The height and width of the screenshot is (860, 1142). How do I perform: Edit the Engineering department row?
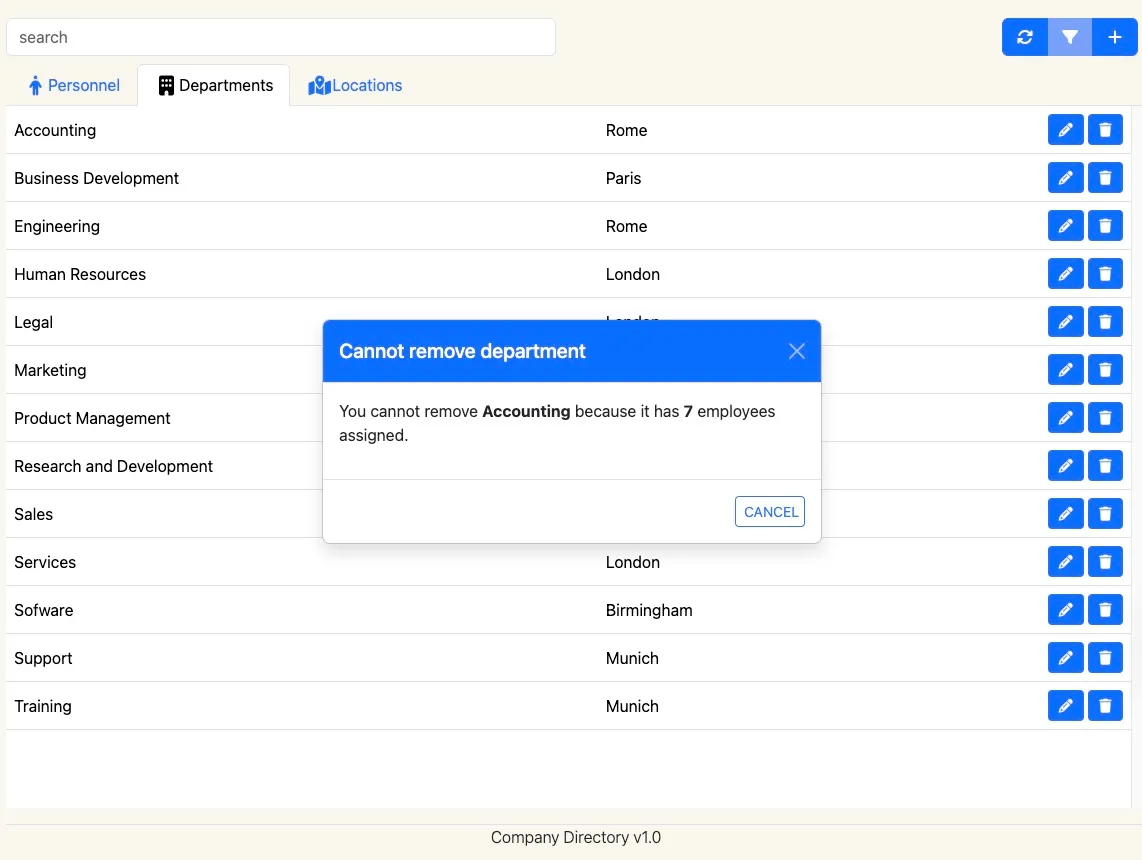tap(1065, 226)
